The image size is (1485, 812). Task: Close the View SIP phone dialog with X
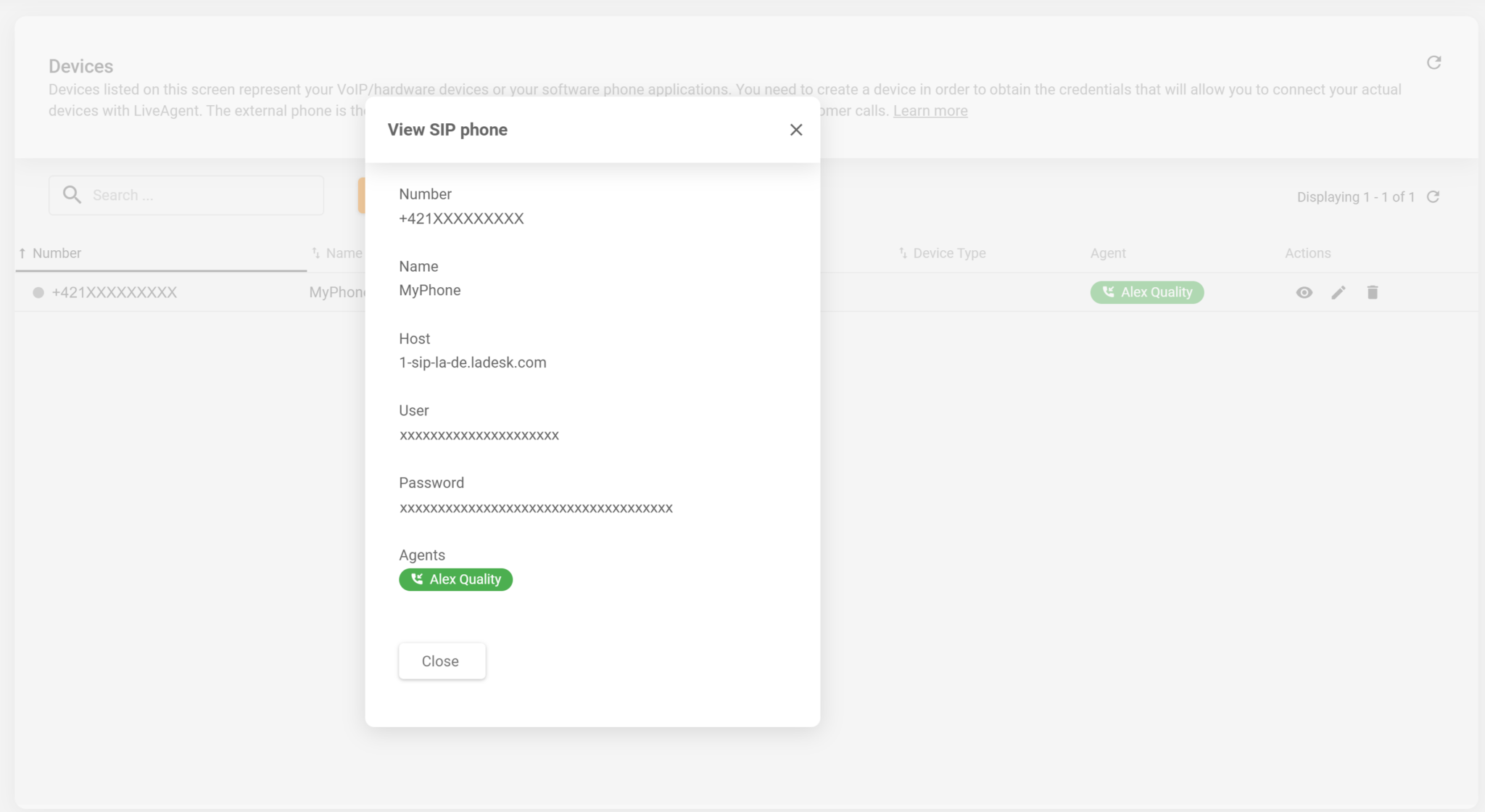pos(795,130)
